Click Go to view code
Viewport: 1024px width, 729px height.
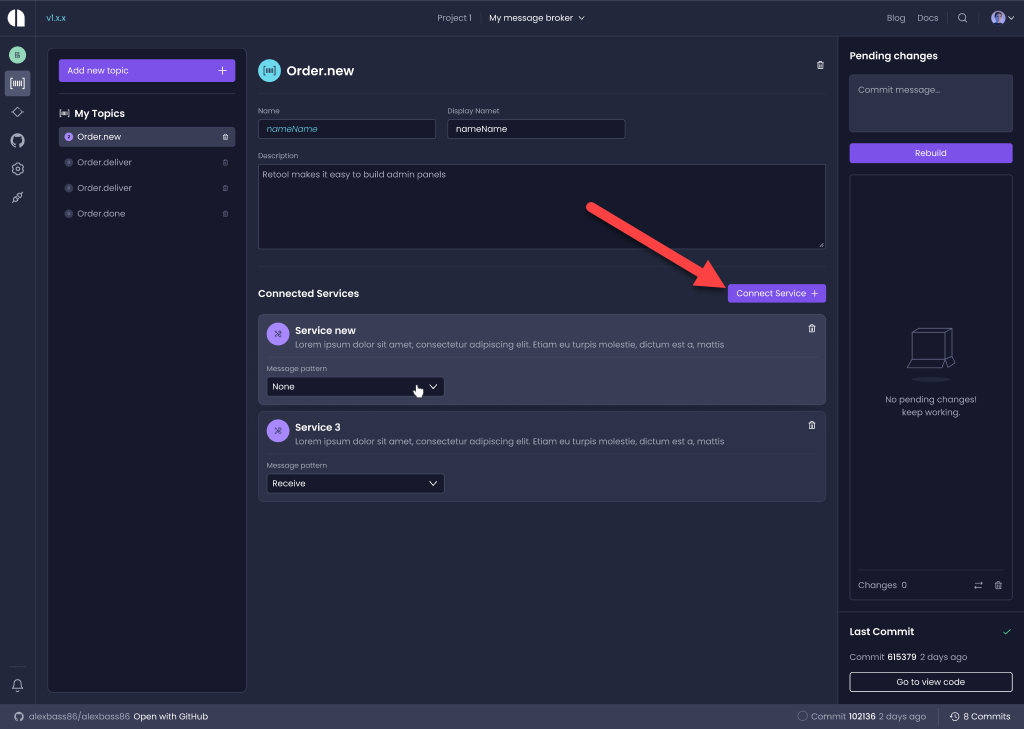930,681
